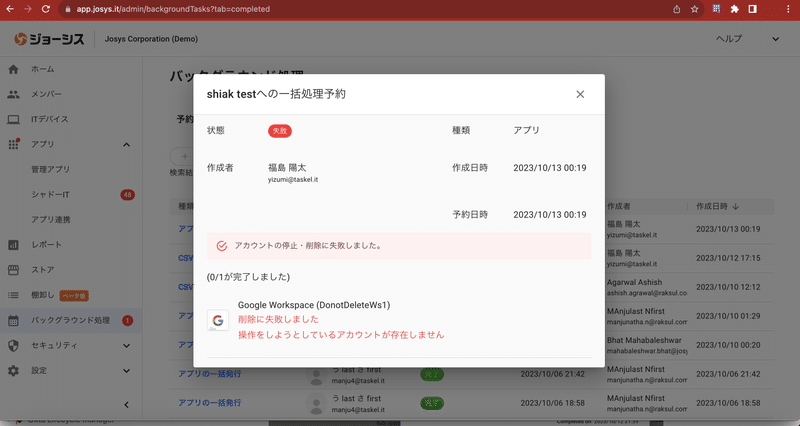Image resolution: width=800 pixels, height=426 pixels.
Task: Toggle the browser side panel icon
Action: tap(753, 9)
